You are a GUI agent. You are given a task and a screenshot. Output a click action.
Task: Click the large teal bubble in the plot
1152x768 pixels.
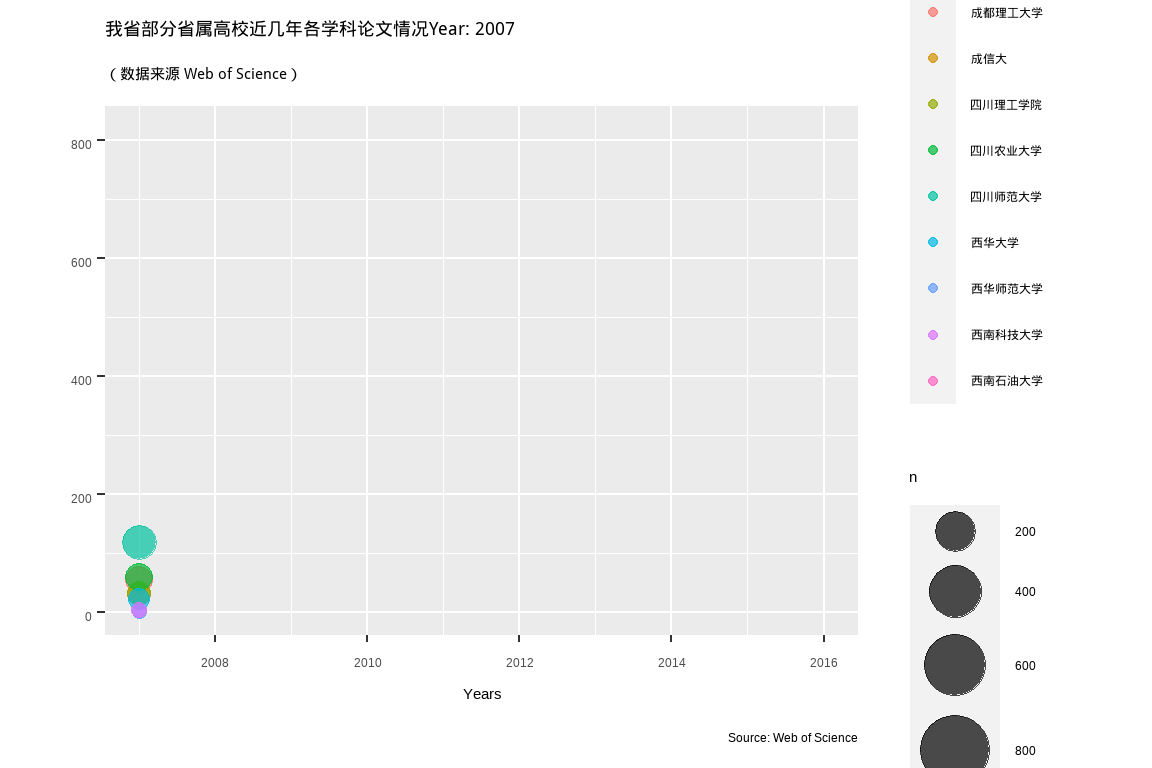(139, 542)
